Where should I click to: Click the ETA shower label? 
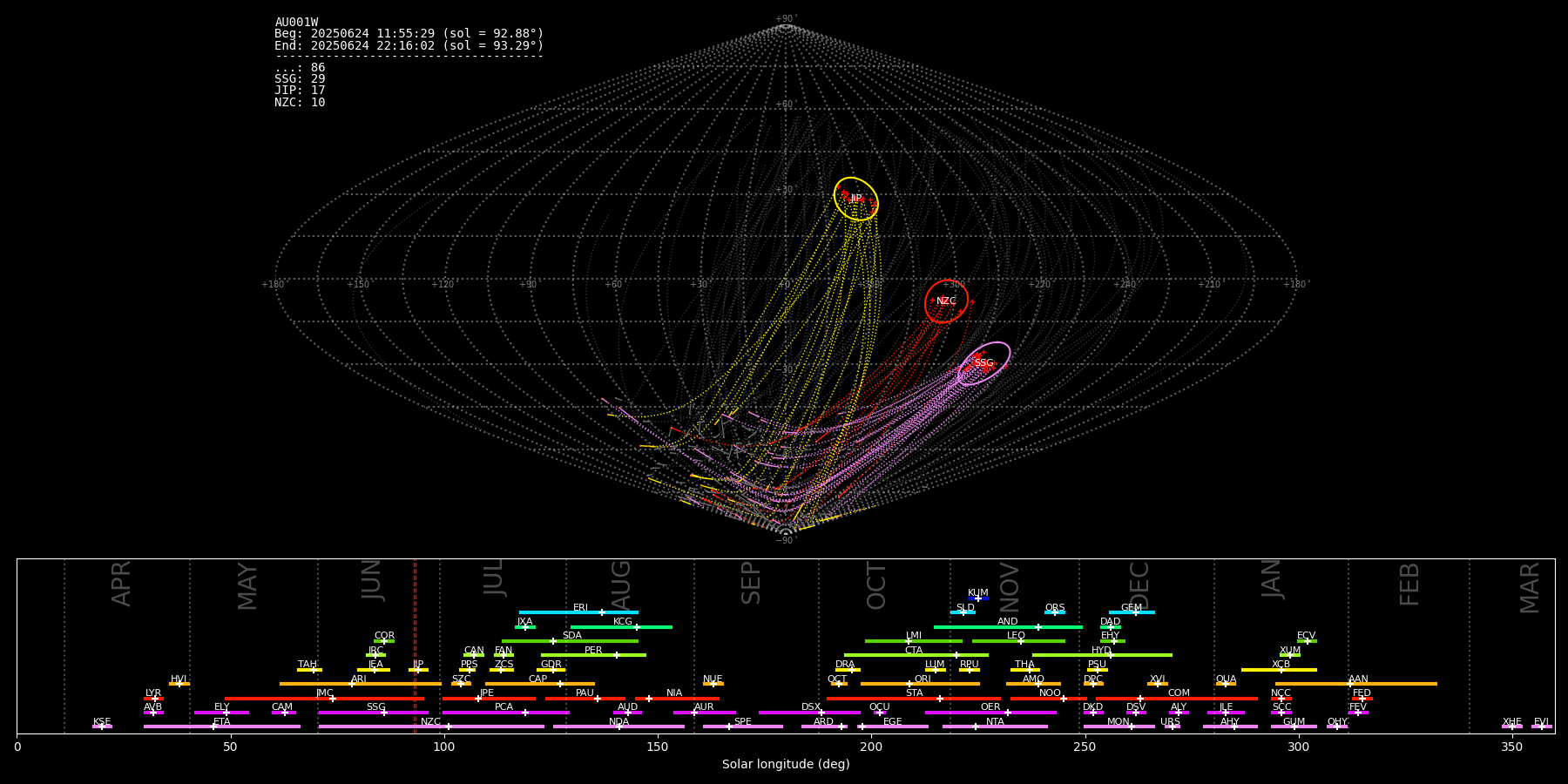point(222,722)
